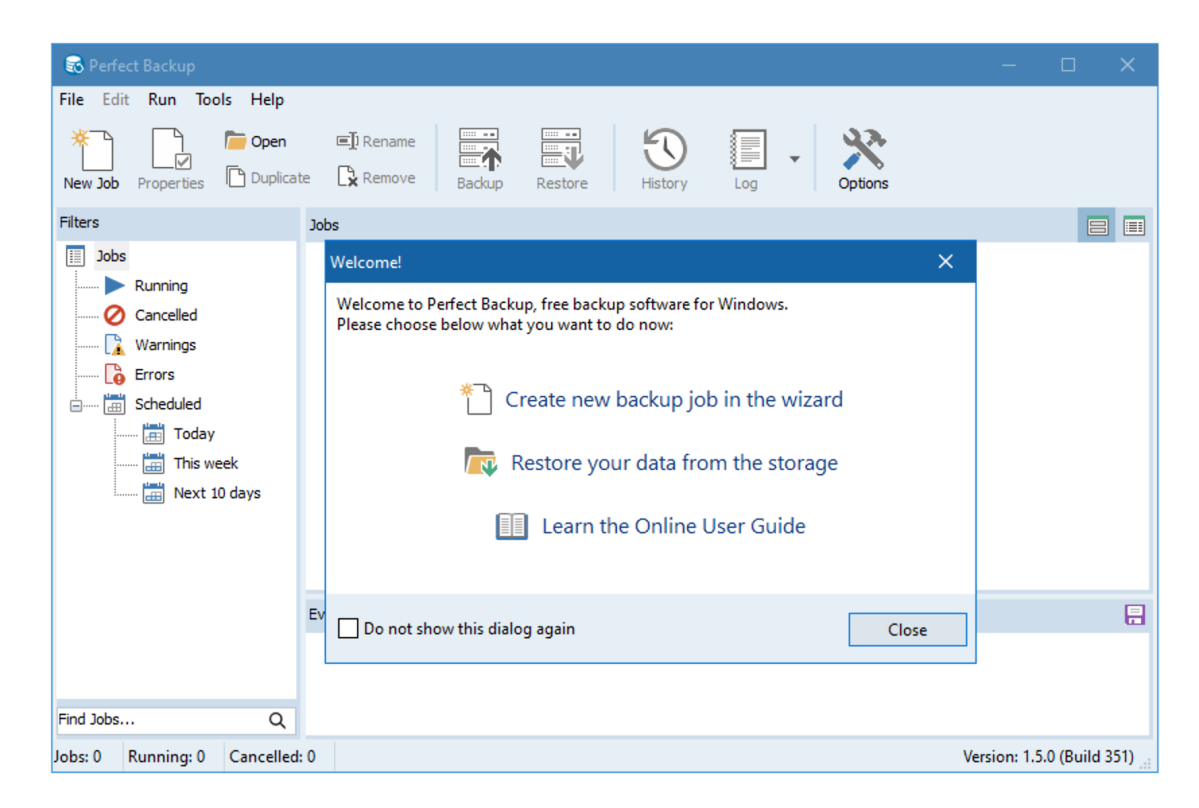Open the Log toolbar icon
Image resolution: width=1199 pixels, height=808 pixels.
(746, 159)
